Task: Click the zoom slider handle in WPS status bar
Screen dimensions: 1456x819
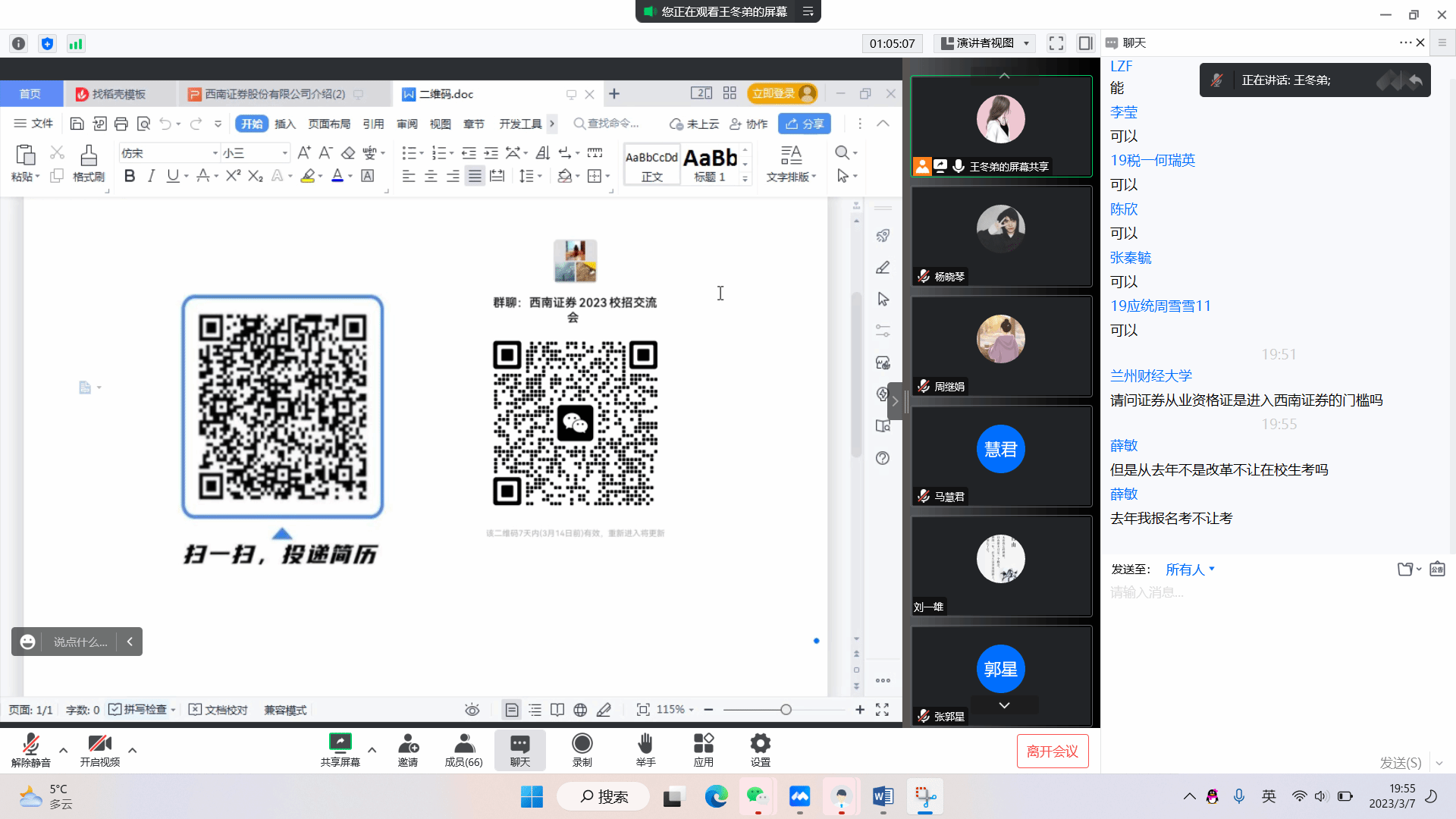Action: point(786,710)
